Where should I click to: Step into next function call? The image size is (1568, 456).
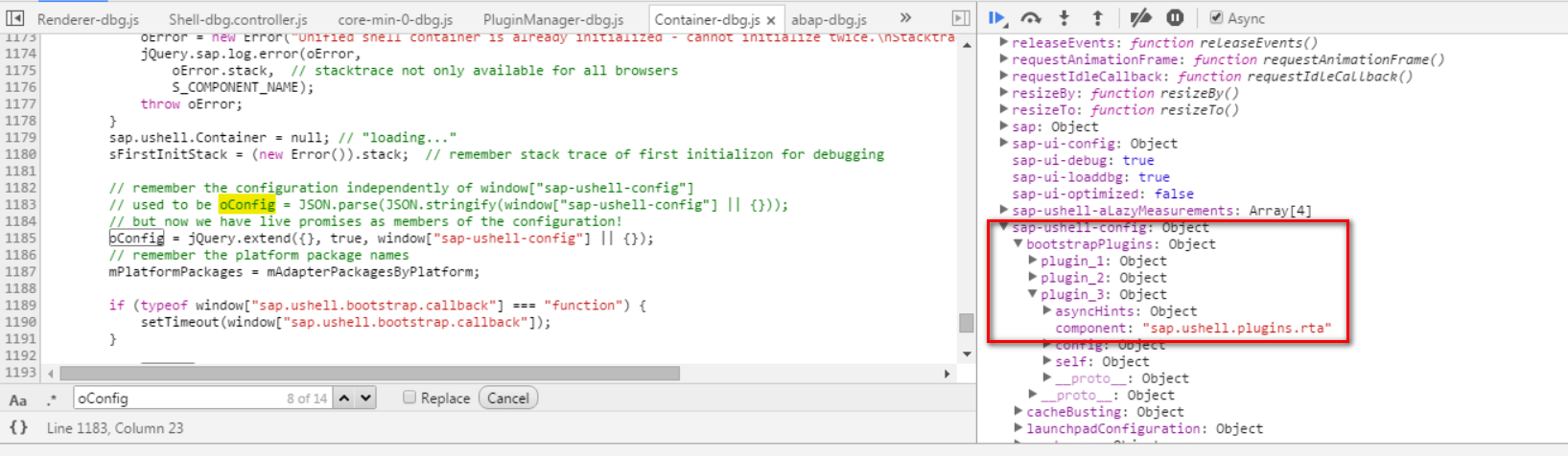pyautogui.click(x=1065, y=18)
